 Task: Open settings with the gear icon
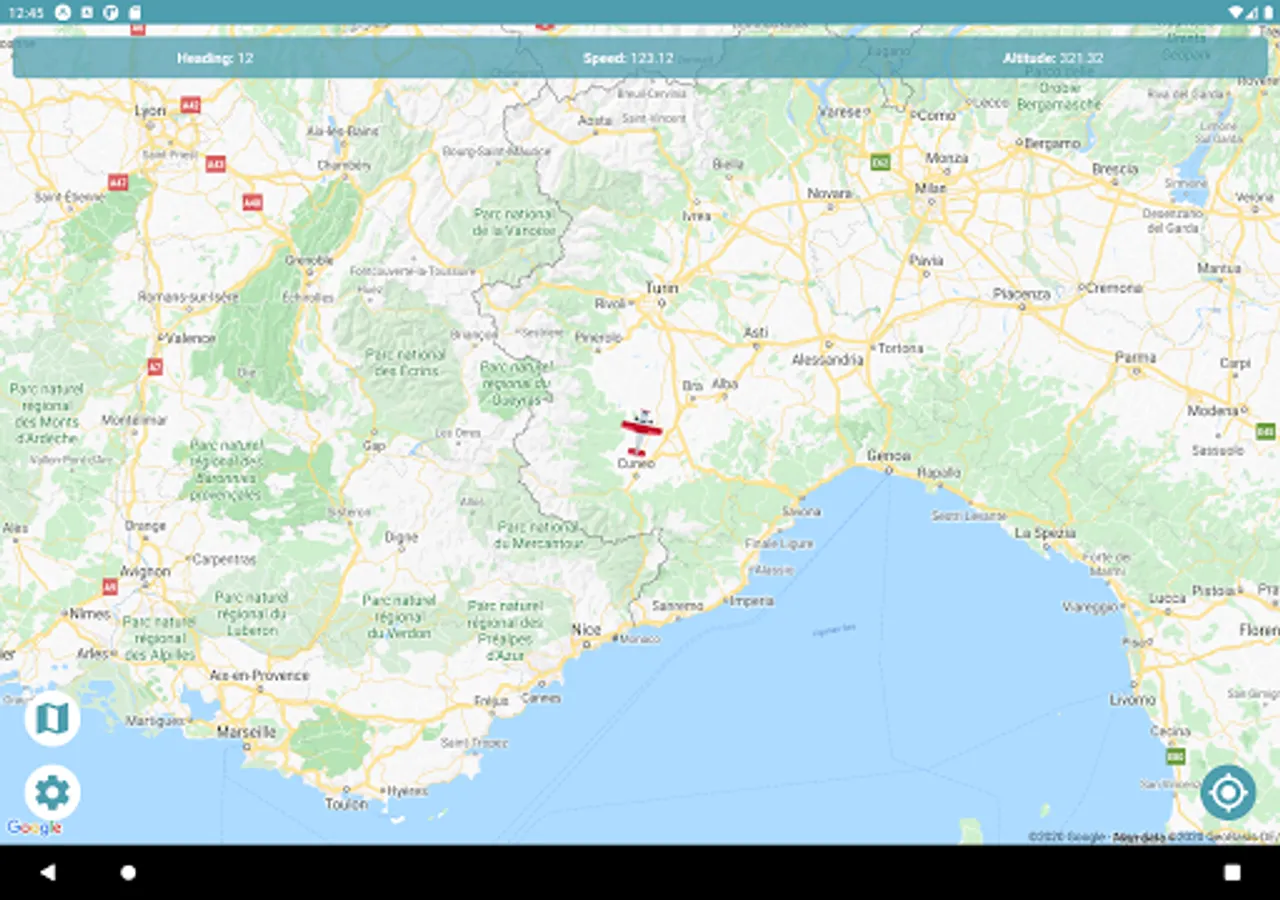[52, 793]
